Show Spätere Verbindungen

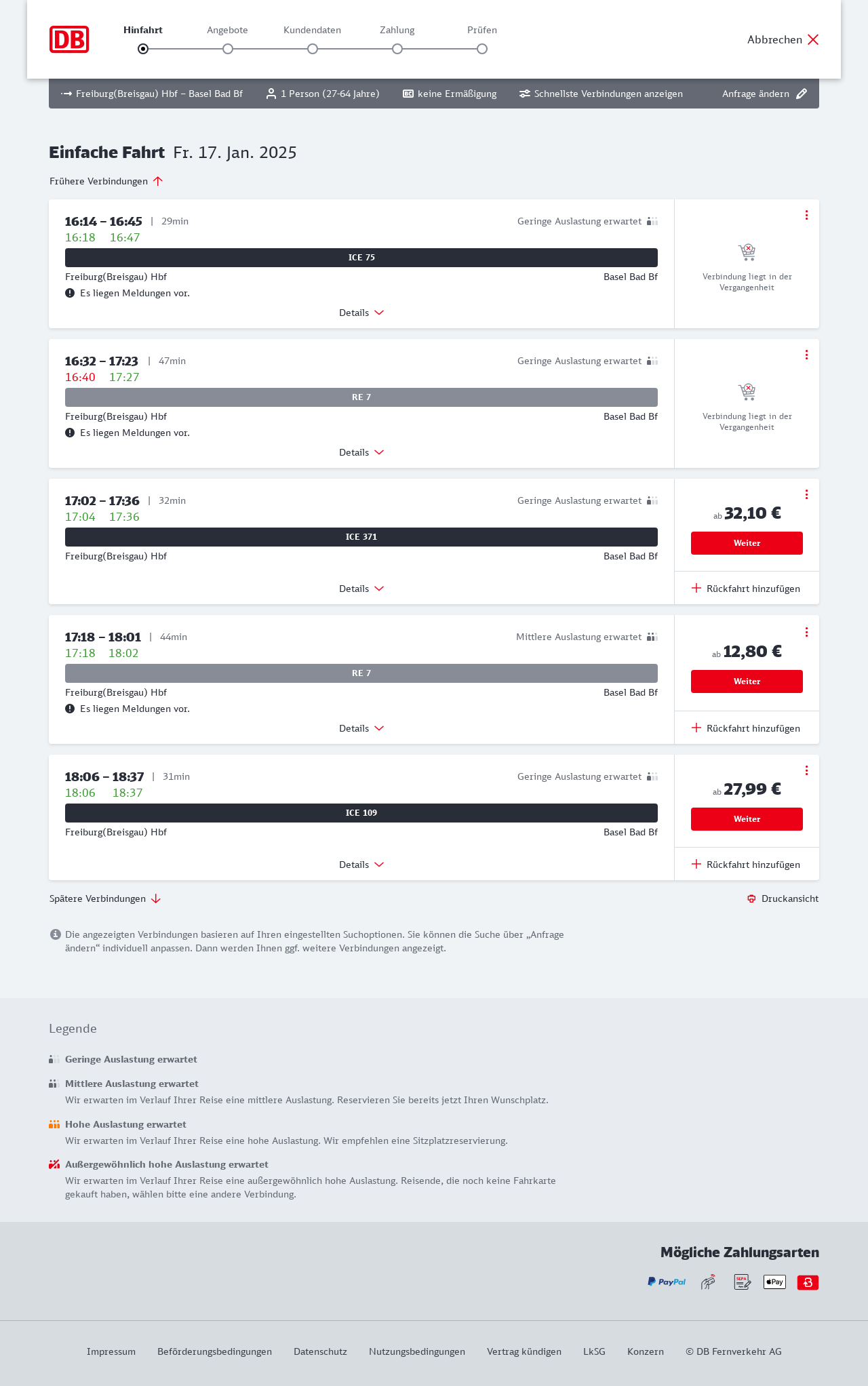(x=105, y=898)
